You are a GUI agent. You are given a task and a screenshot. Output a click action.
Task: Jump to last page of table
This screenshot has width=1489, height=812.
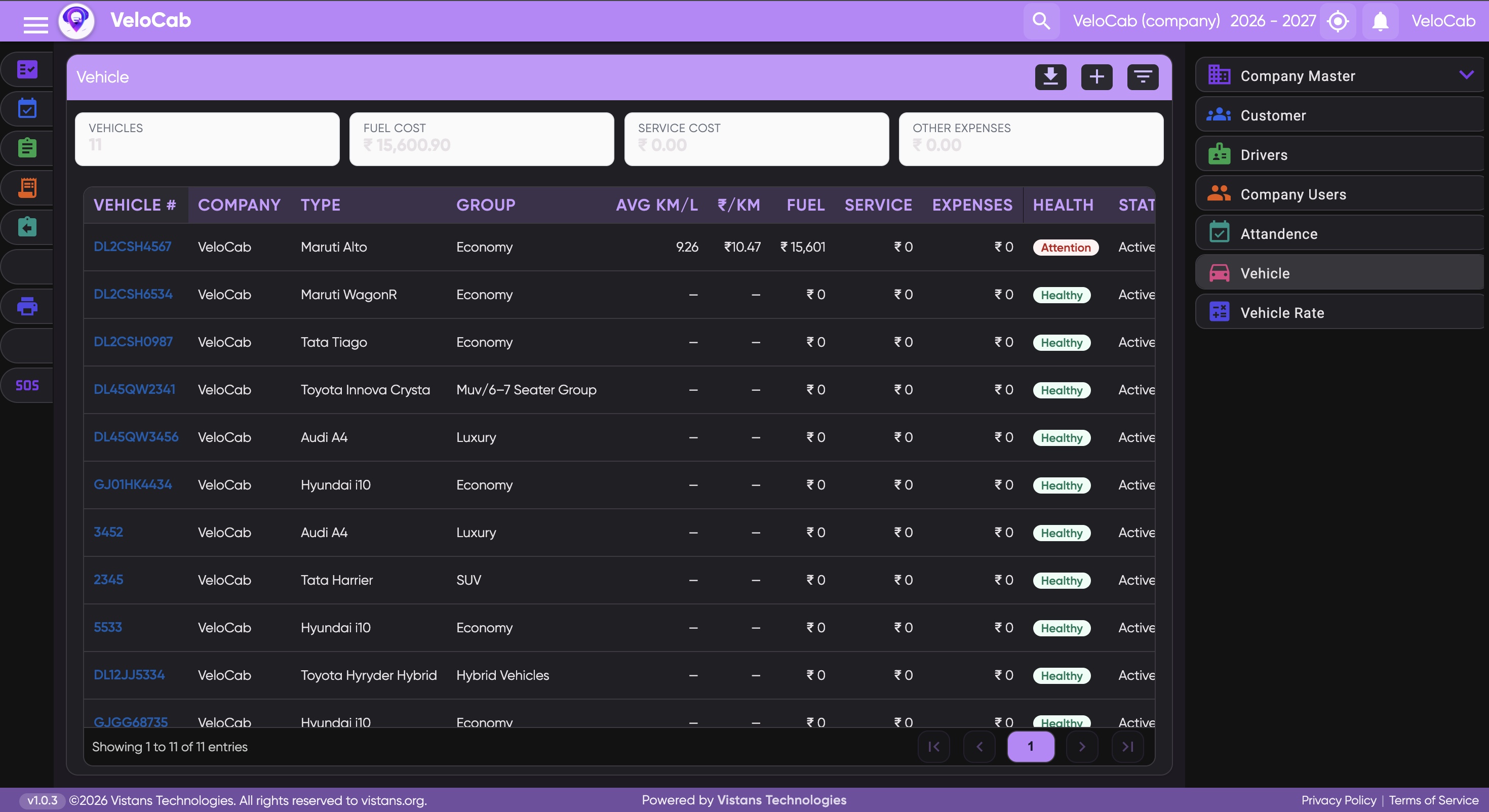[1128, 747]
